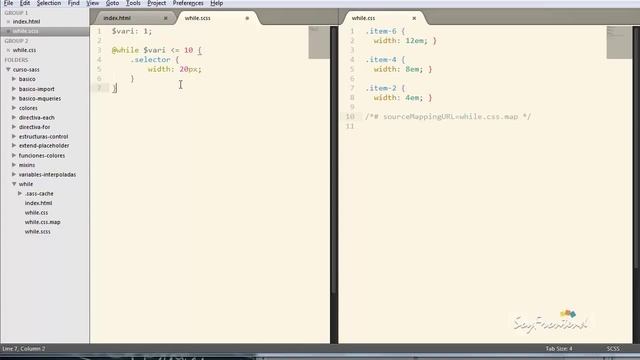Expand the estructuras-control folder
The width and height of the screenshot is (640, 360).
(x=14, y=136)
